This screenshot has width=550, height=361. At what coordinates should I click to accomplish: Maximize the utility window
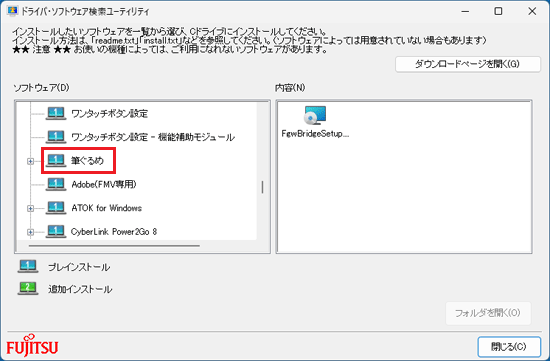pyautogui.click(x=498, y=11)
